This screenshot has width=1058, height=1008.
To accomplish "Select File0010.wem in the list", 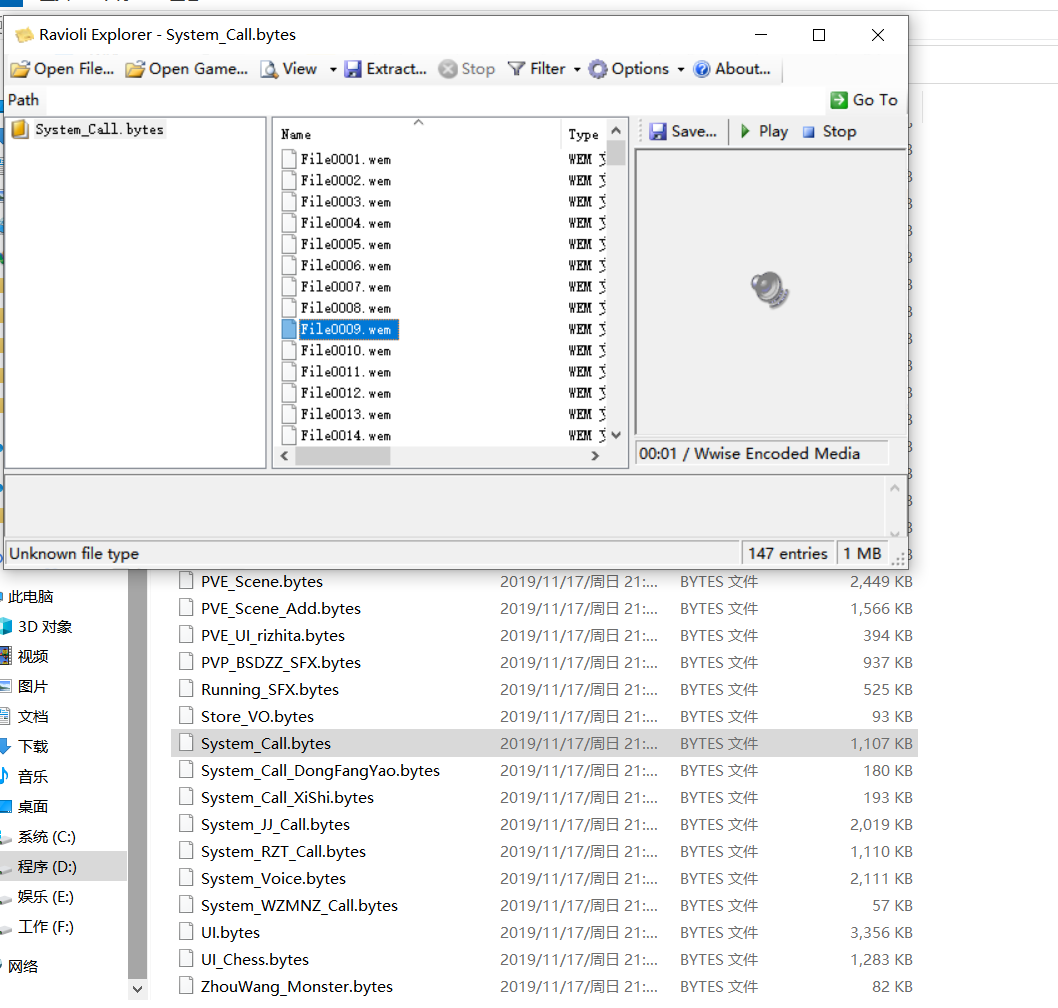I will pos(337,351).
